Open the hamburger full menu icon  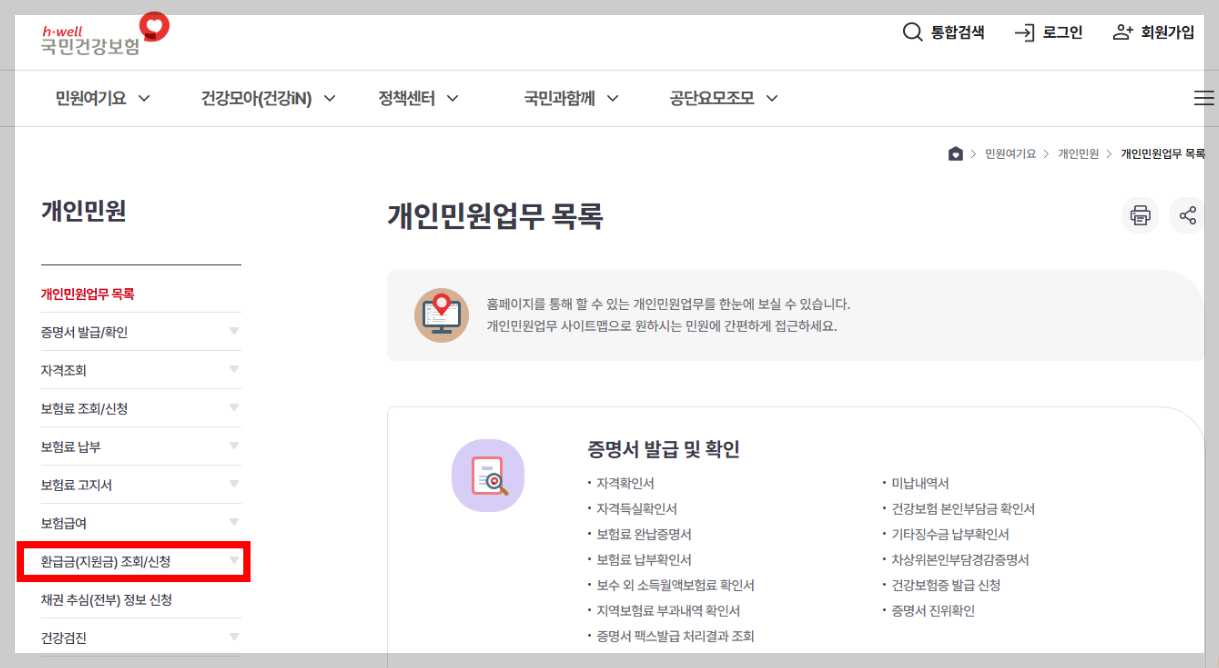click(x=1204, y=98)
